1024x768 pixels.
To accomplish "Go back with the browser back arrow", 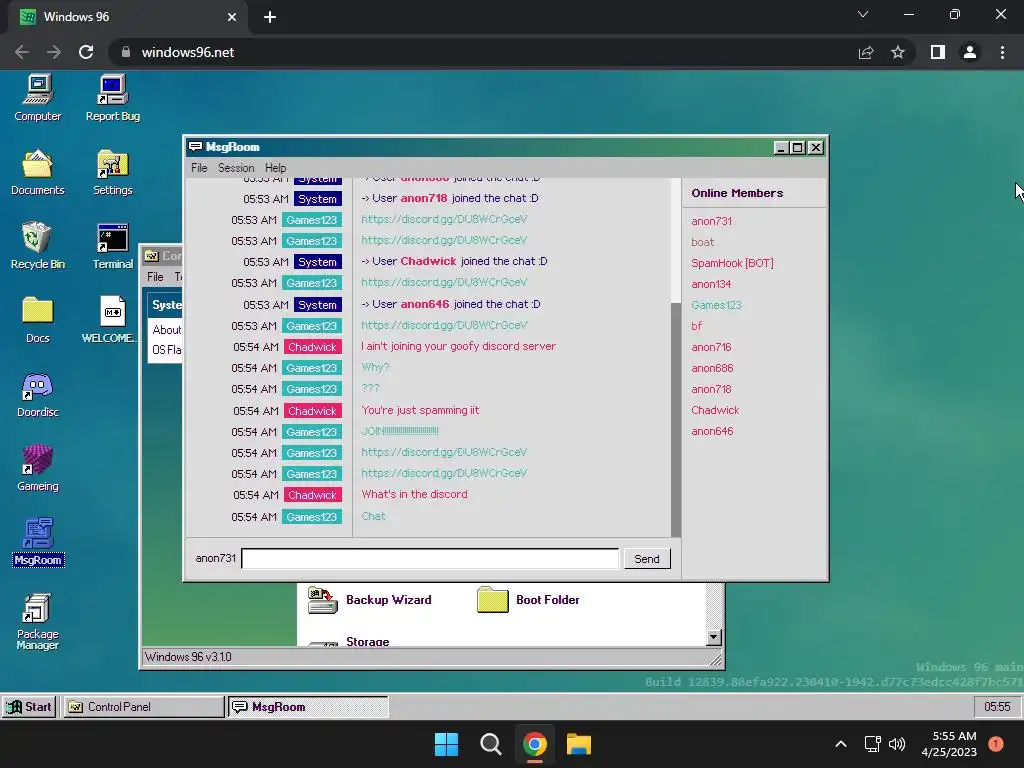I will coord(22,52).
